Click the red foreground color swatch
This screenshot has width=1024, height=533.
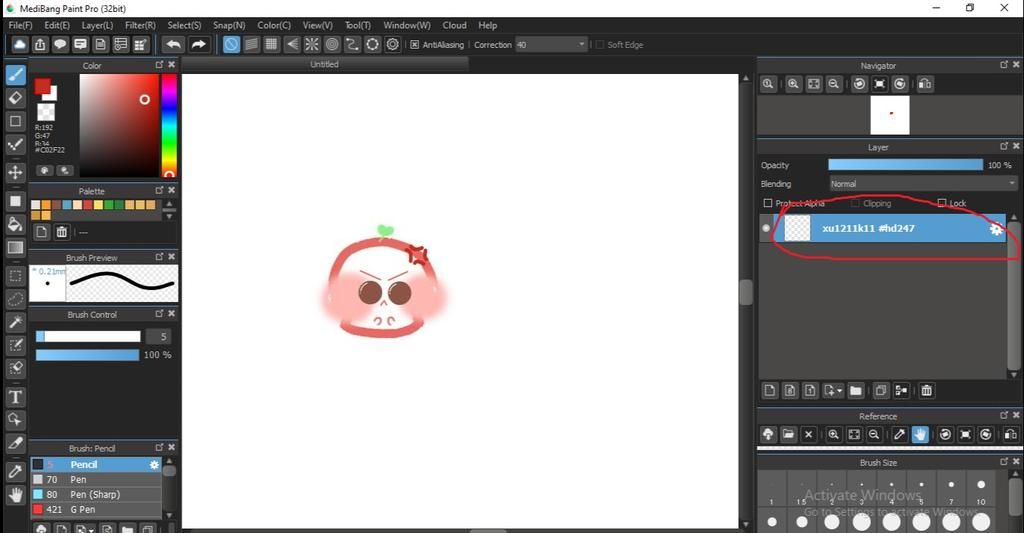pyautogui.click(x=42, y=86)
